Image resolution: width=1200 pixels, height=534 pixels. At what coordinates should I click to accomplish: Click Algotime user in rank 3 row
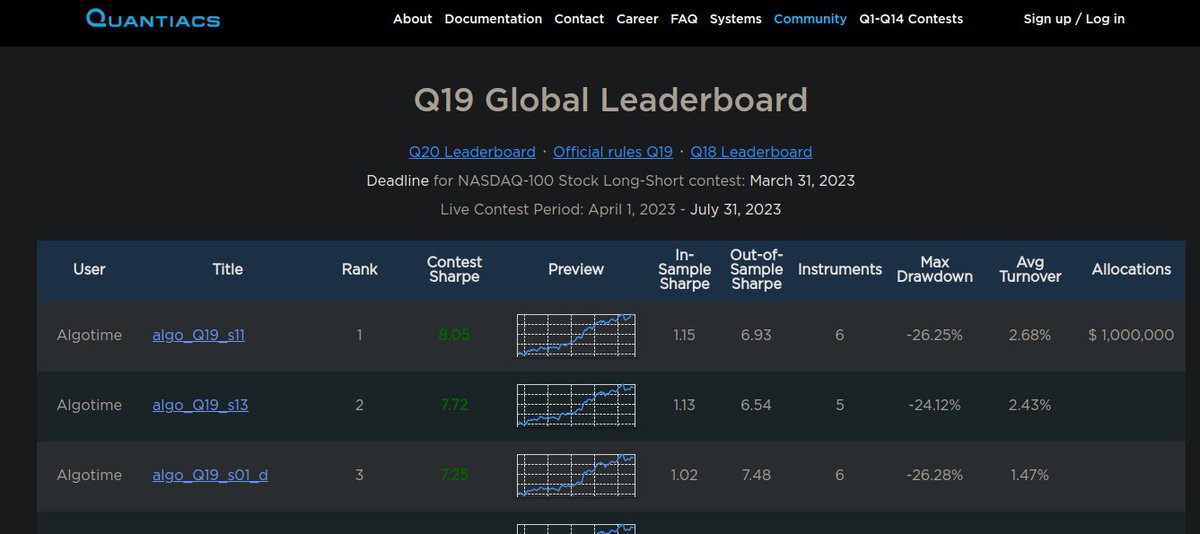(x=89, y=475)
